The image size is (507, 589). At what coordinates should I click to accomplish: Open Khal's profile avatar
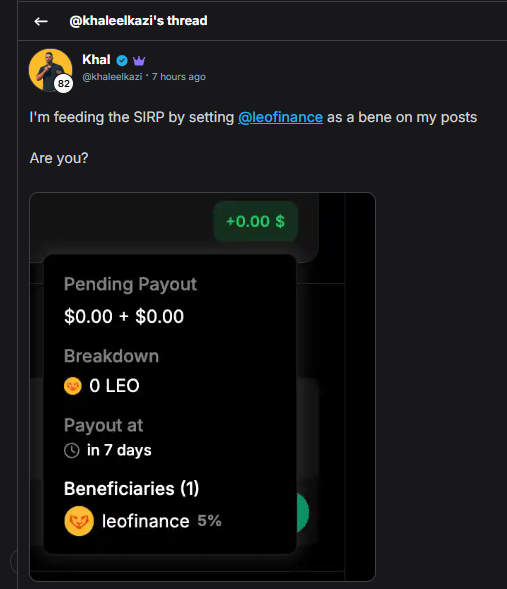(50, 70)
